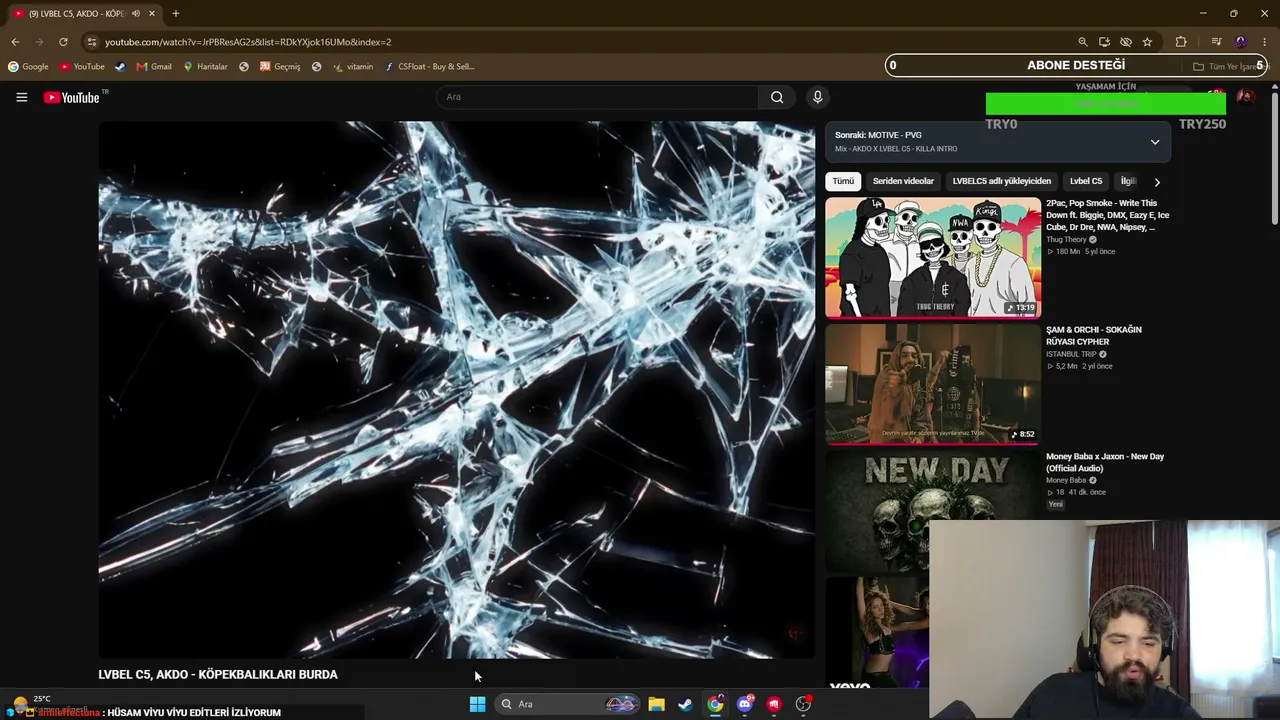The height and width of the screenshot is (720, 1280).
Task: Select the Tümü filter chip
Action: click(843, 181)
